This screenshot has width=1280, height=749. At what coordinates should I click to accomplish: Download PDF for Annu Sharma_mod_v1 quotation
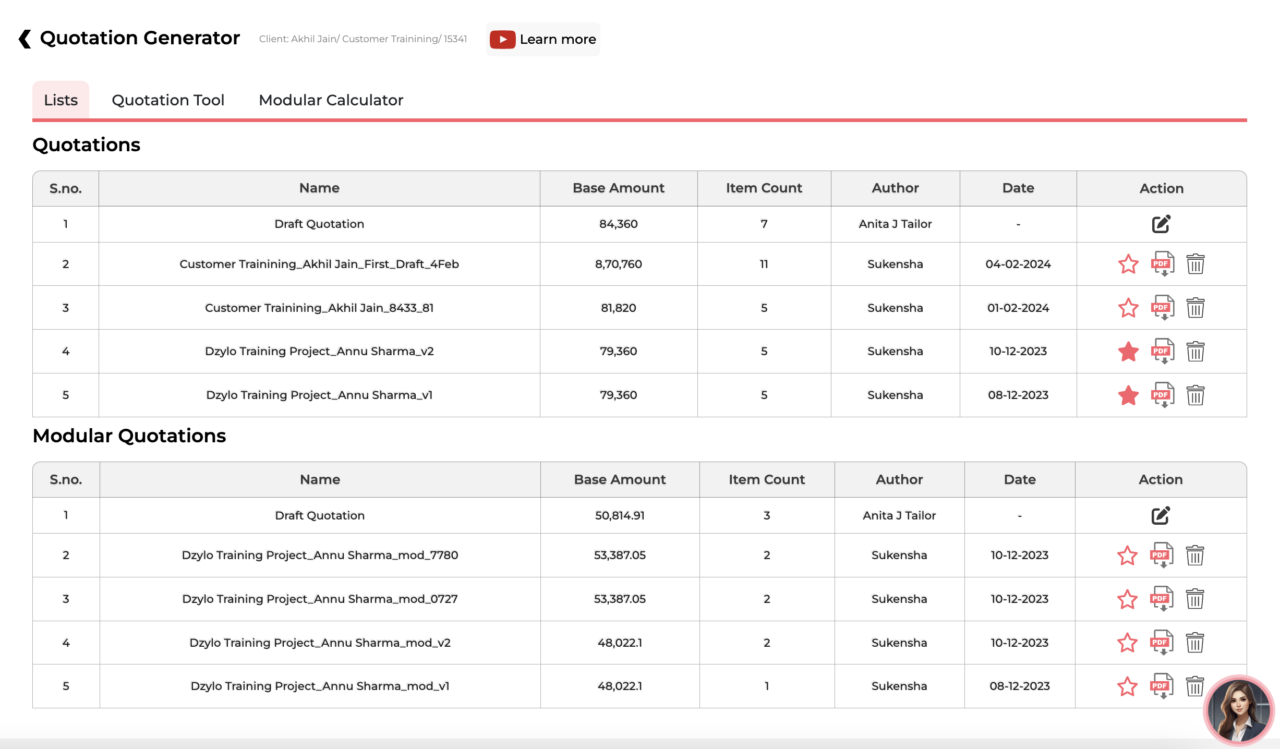(x=1161, y=686)
